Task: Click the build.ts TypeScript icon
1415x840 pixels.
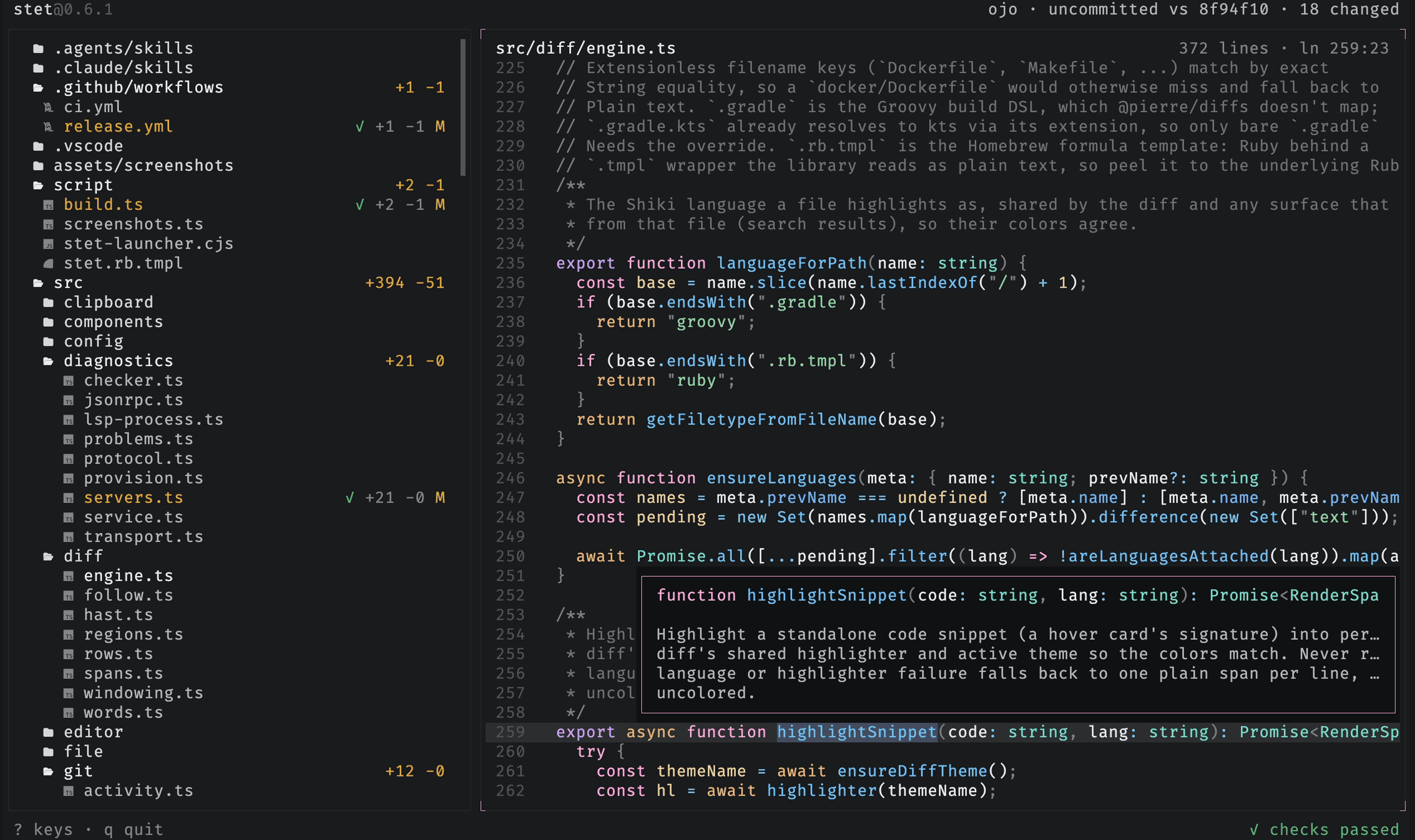Action: [x=49, y=205]
